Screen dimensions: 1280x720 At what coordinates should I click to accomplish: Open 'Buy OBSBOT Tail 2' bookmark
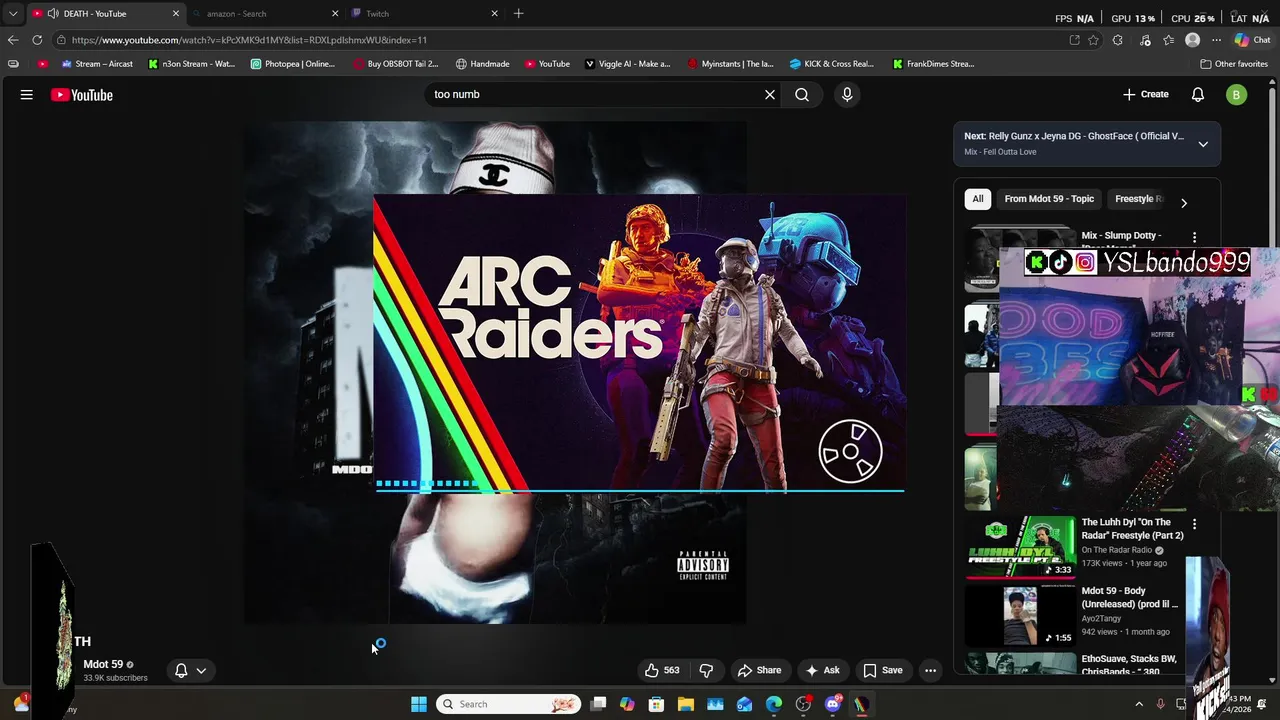click(395, 64)
